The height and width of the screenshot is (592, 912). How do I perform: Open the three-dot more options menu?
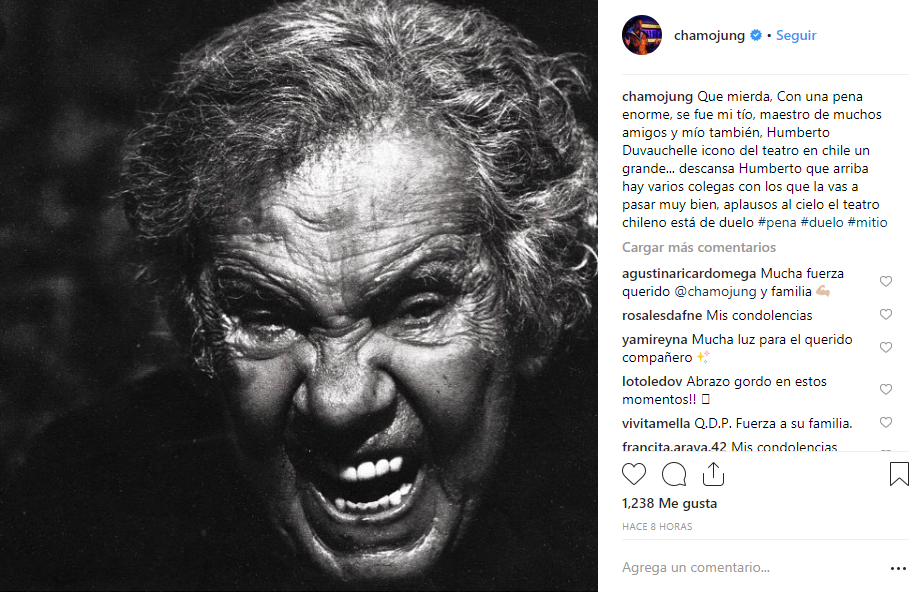pyautogui.click(x=898, y=568)
